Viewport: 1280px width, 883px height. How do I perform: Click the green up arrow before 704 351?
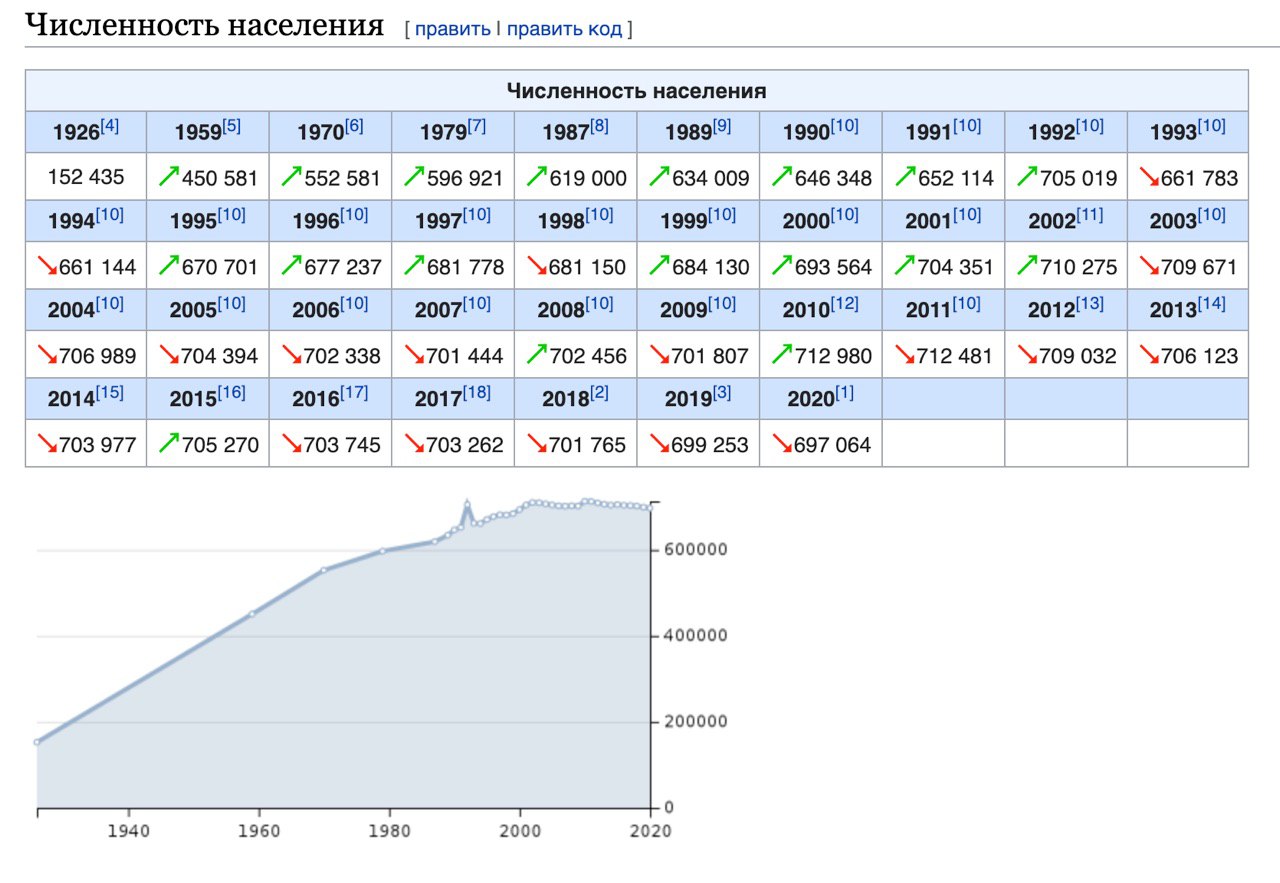click(x=904, y=266)
